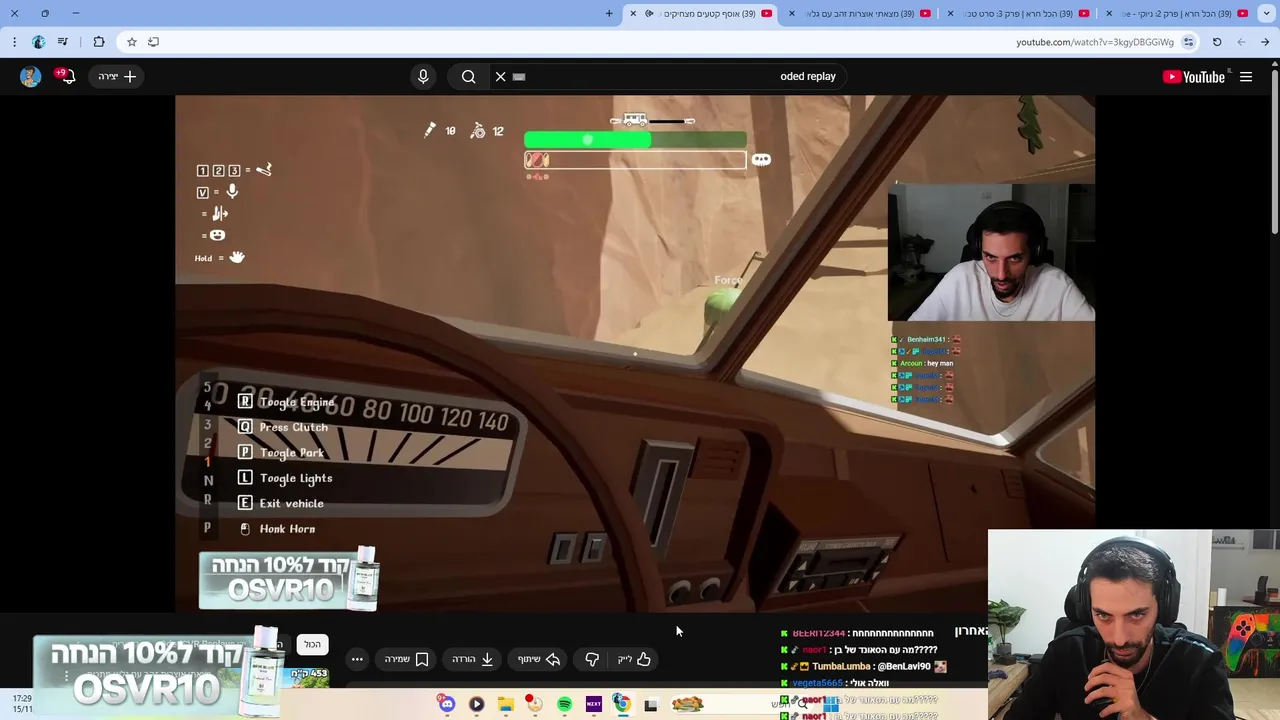Open the NEXT app taskbar icon
This screenshot has height=720, width=1280.
tap(594, 704)
